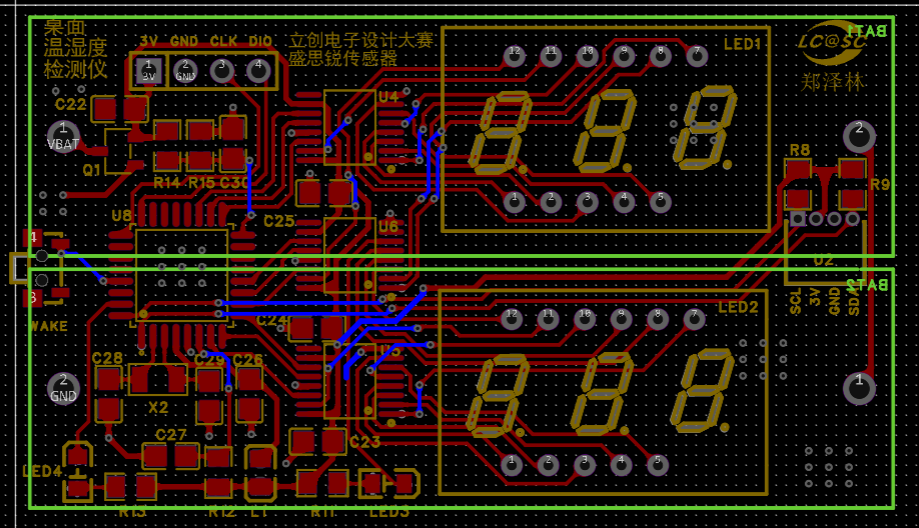
Task: Select pin 5 pad of LED1
Action: click(x=661, y=202)
